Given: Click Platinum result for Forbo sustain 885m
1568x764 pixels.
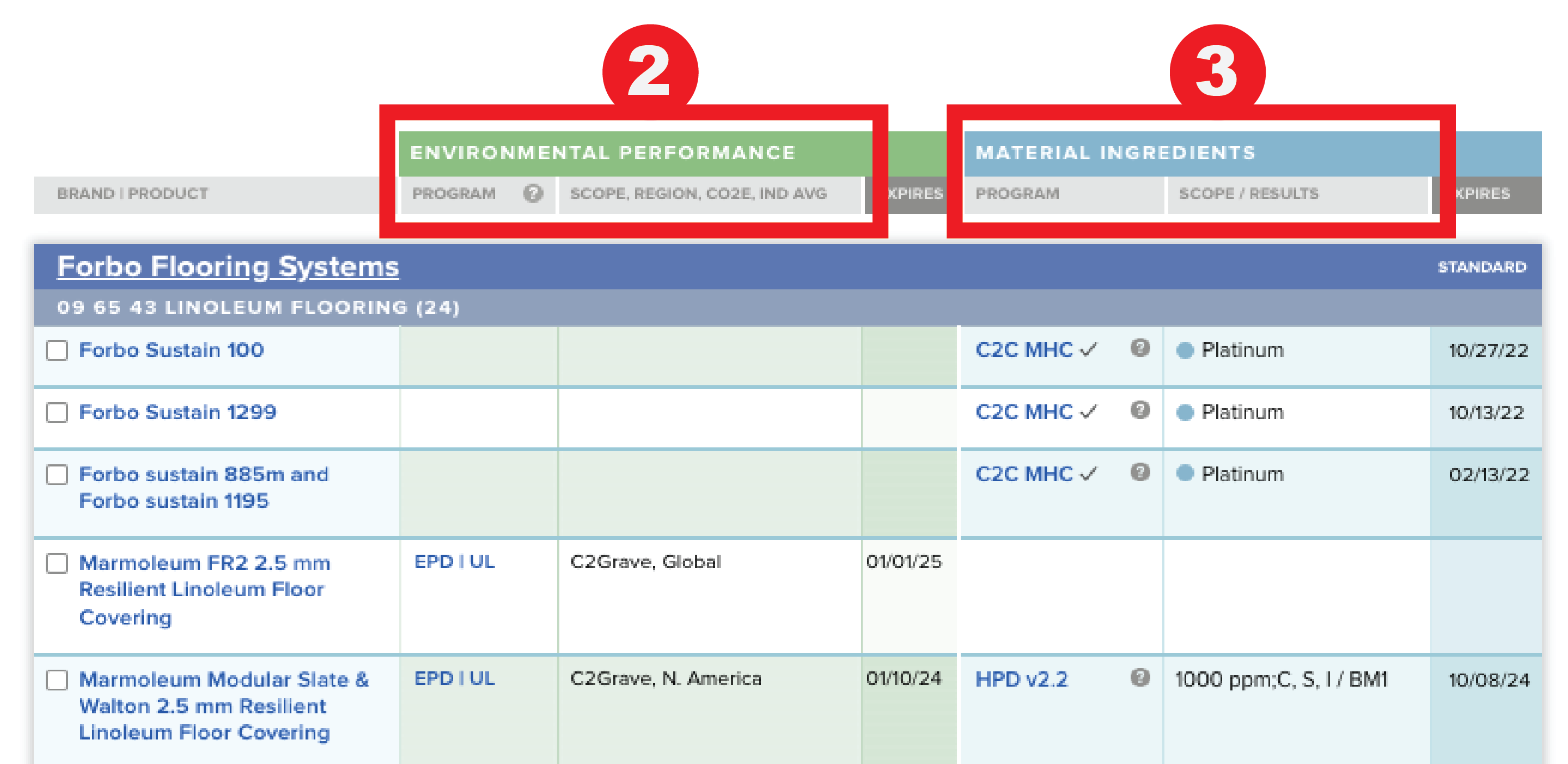Looking at the screenshot, I should (x=1242, y=474).
